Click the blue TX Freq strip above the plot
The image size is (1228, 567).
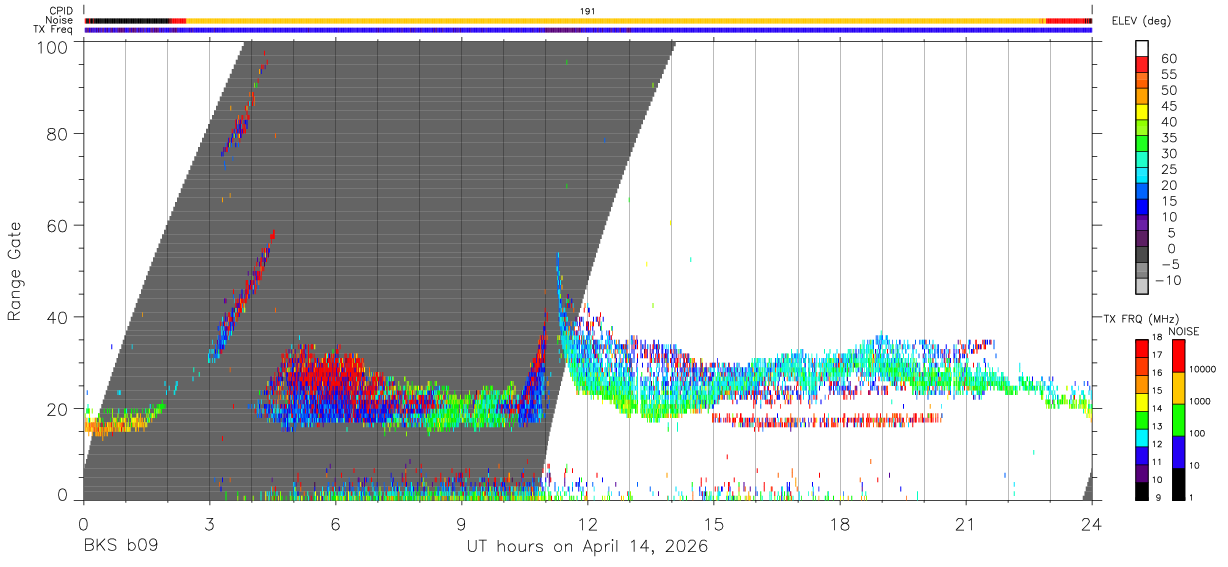pyautogui.click(x=588, y=30)
